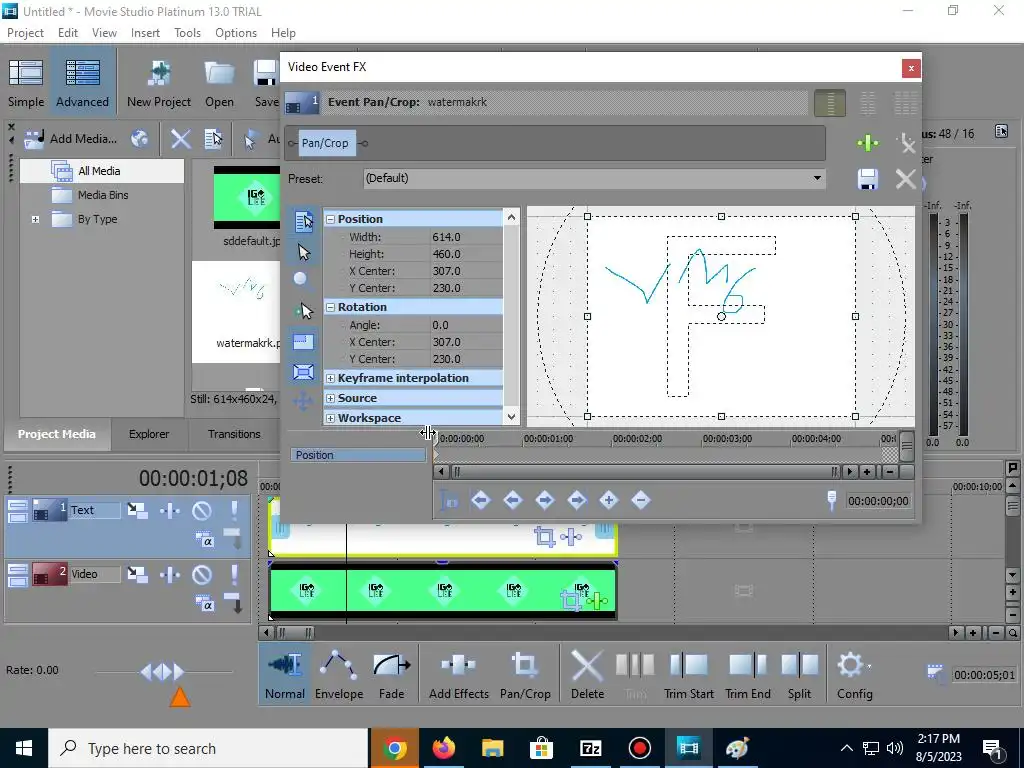The image size is (1024, 768).
Task: Expand Keyframe interpolation section
Action: pyautogui.click(x=330, y=379)
